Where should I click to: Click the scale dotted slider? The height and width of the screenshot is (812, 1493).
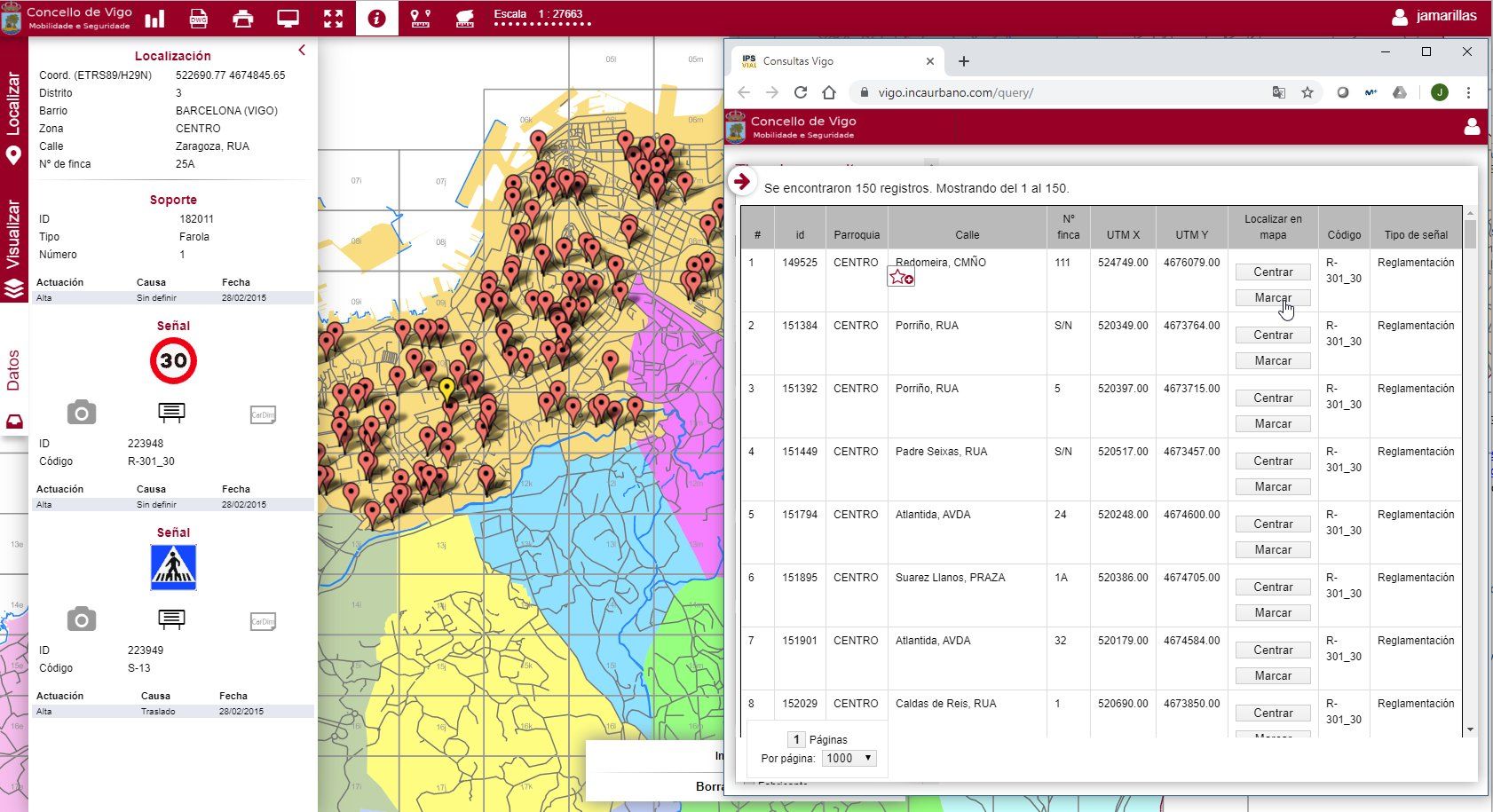pyautogui.click(x=541, y=25)
